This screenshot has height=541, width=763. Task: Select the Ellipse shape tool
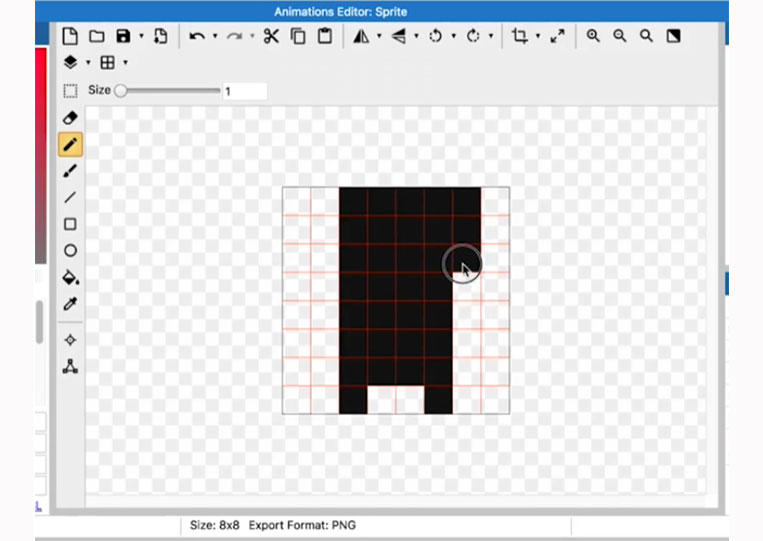coord(70,251)
